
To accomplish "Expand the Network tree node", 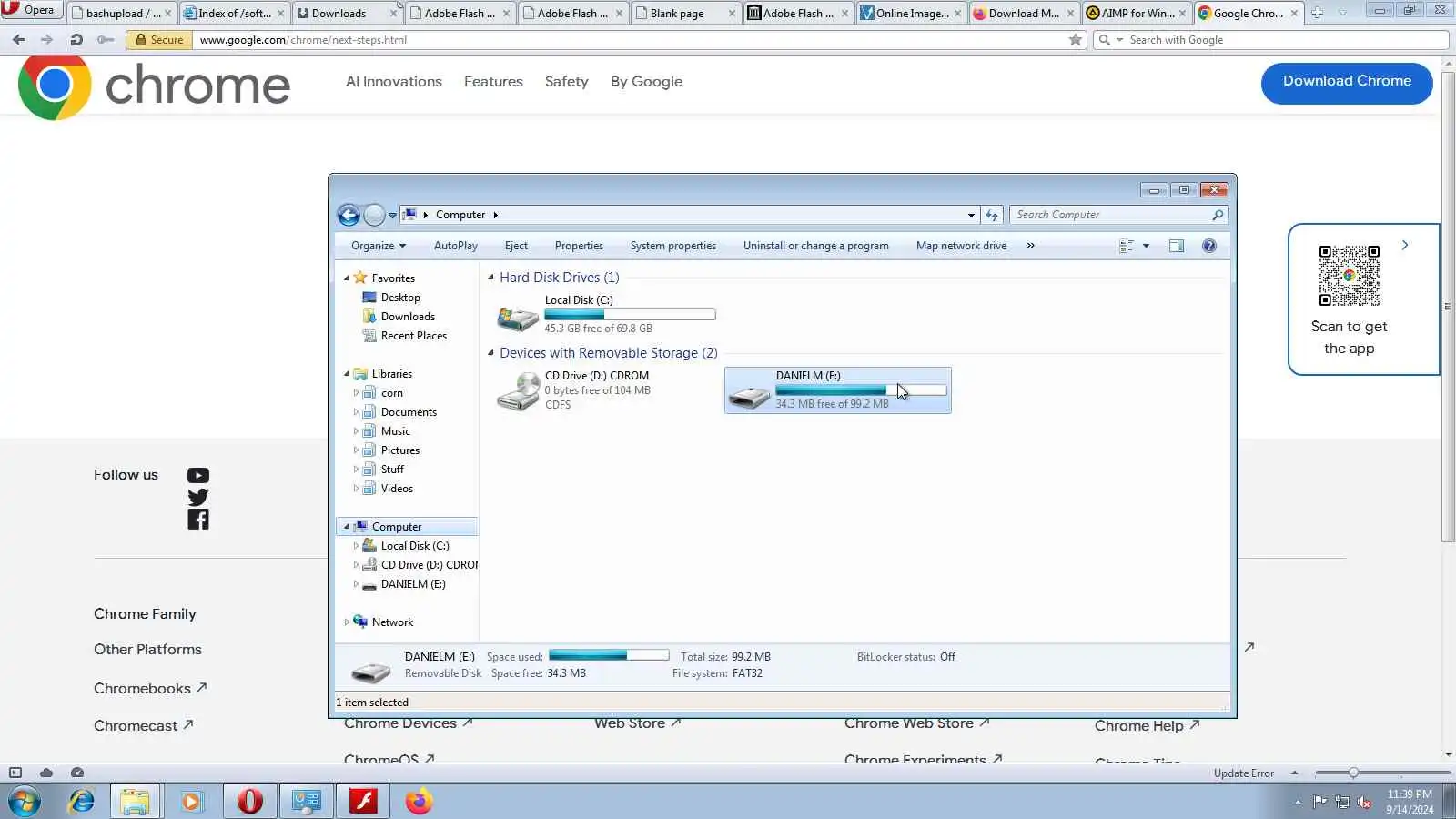I will coord(347,622).
